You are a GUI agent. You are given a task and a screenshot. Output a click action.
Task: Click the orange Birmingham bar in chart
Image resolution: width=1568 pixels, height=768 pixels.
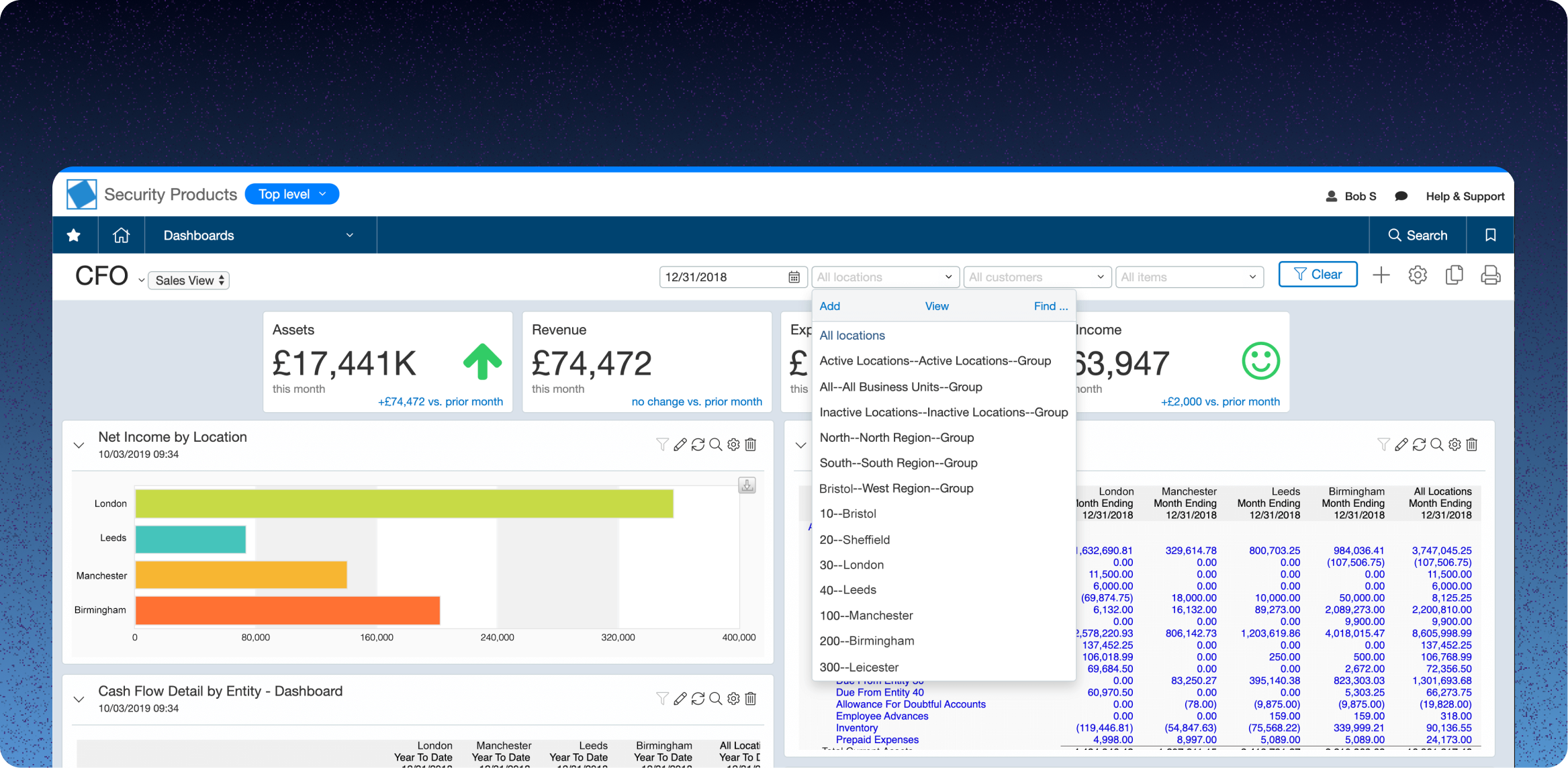287,610
